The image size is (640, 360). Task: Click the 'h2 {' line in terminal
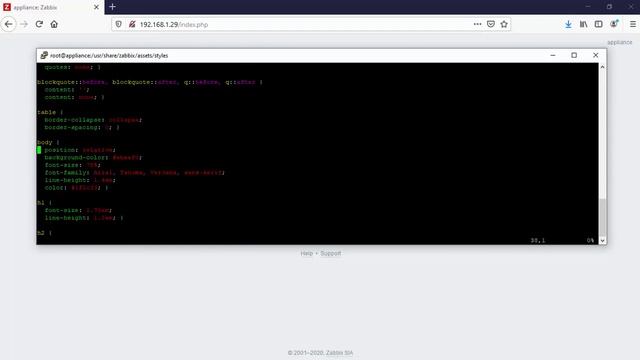point(44,233)
